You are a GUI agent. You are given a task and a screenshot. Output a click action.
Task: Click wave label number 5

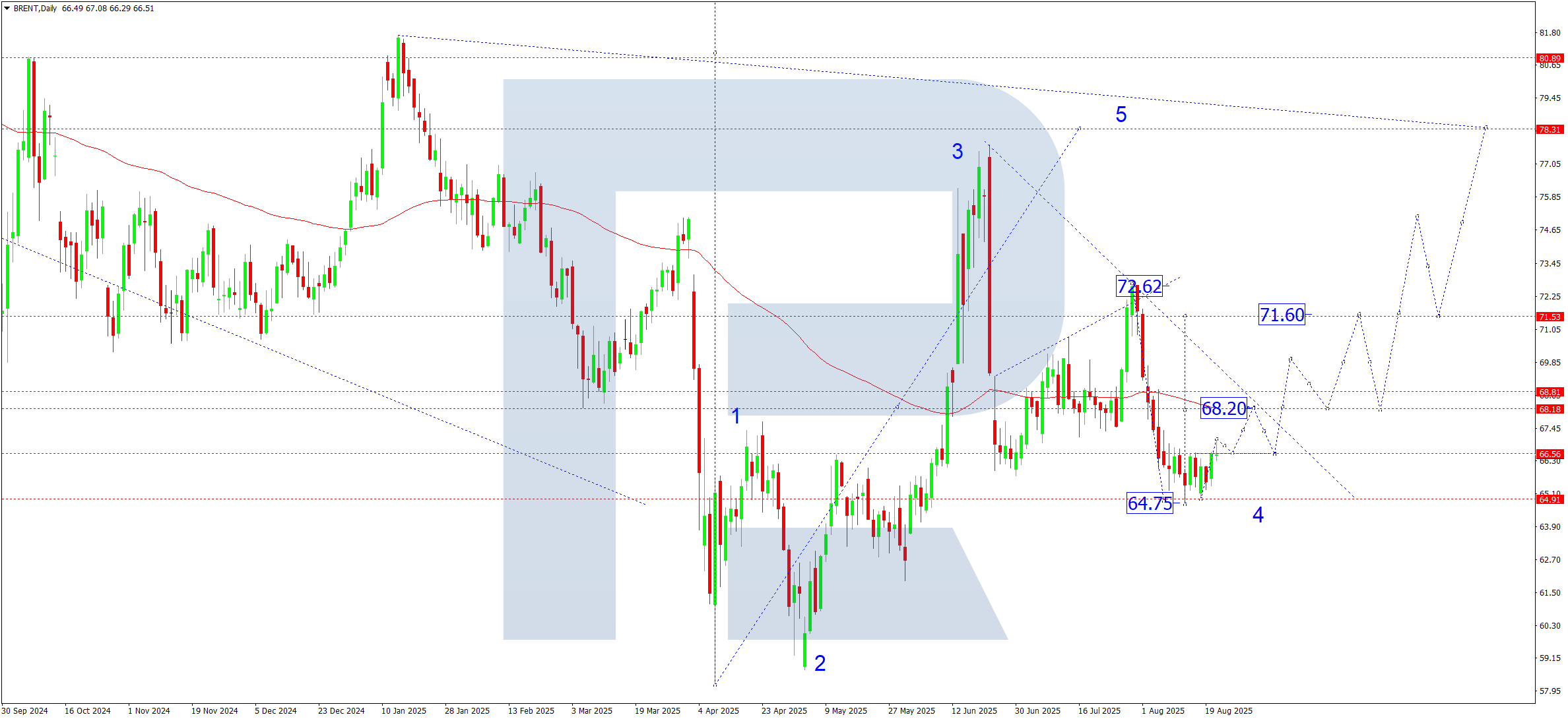click(1121, 115)
